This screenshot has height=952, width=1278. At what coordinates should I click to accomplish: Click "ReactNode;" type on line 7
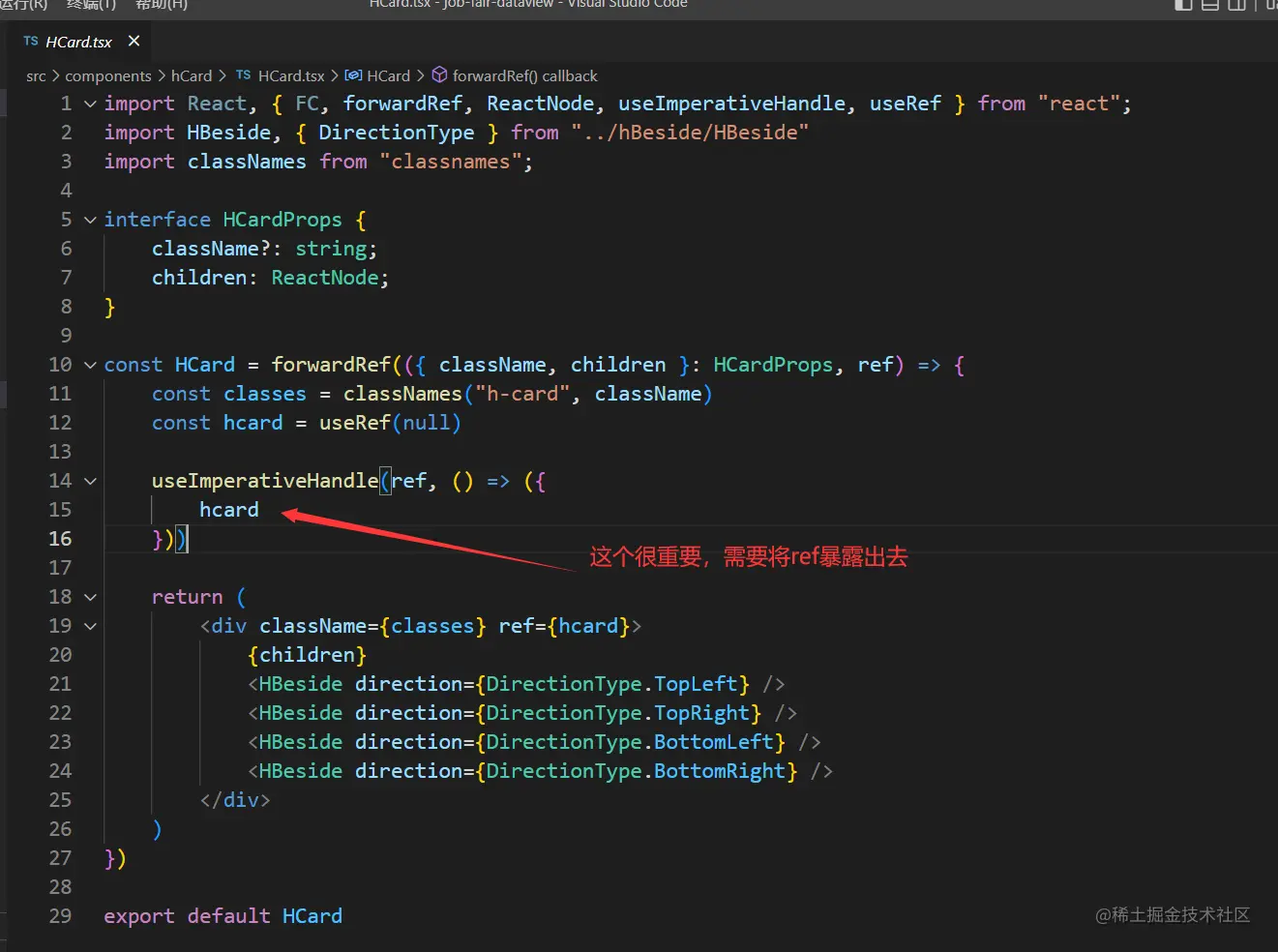(330, 278)
